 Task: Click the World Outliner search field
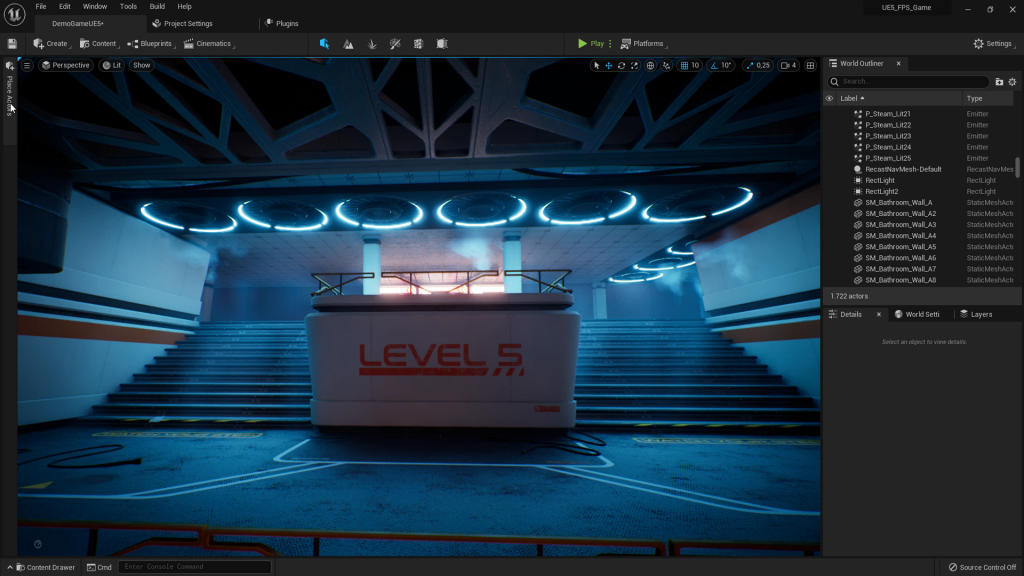pyautogui.click(x=908, y=82)
